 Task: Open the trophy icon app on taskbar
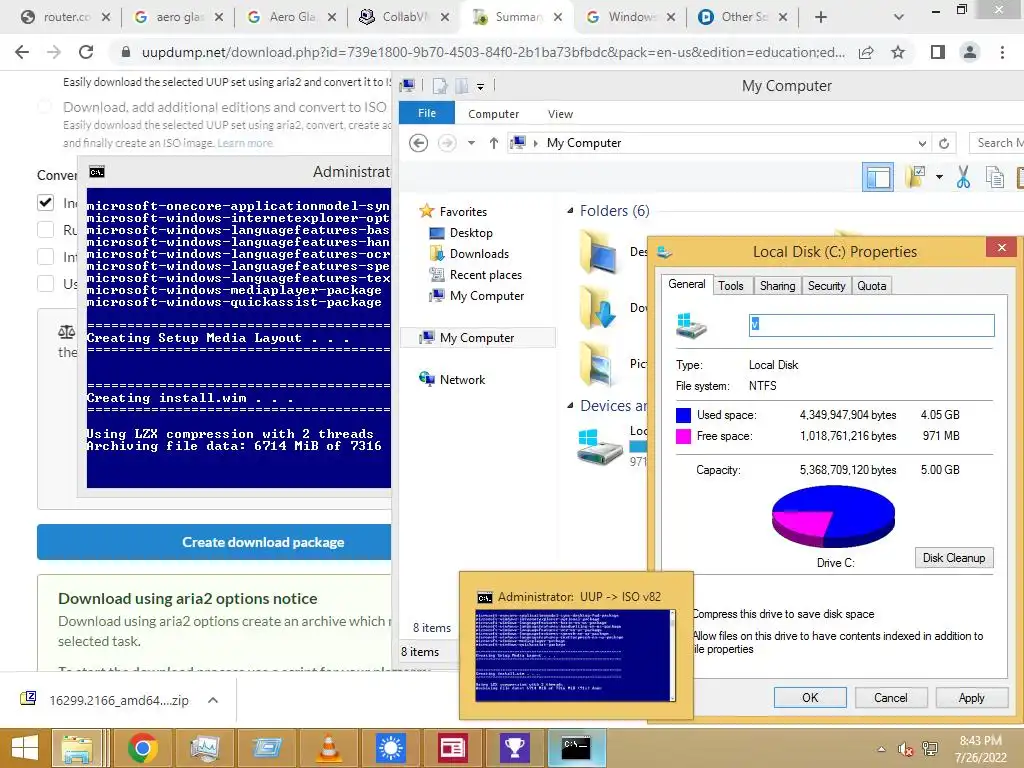pyautogui.click(x=514, y=748)
